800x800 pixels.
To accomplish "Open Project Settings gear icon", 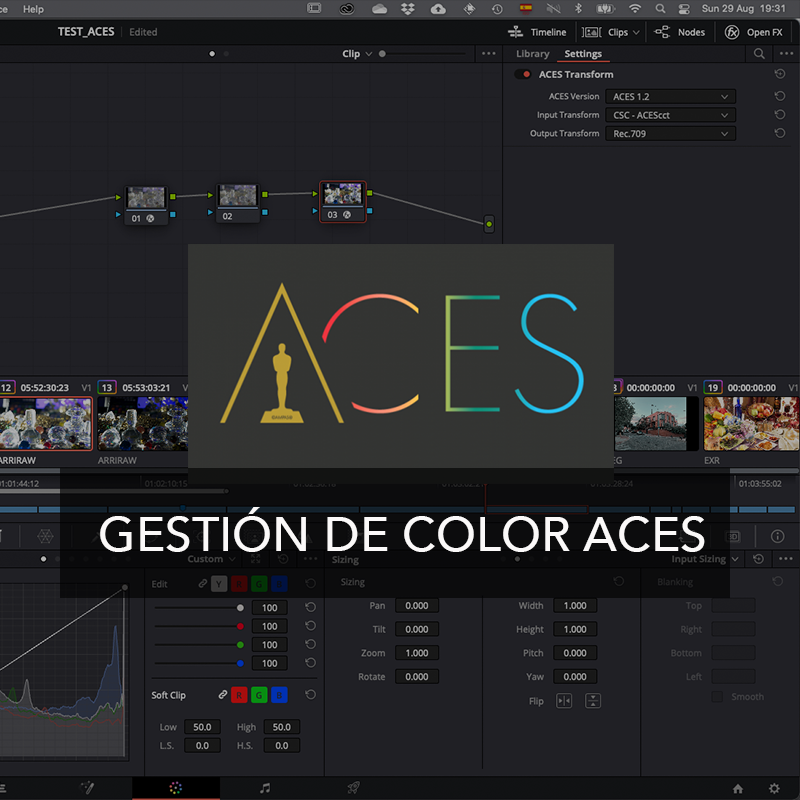I will click(774, 788).
